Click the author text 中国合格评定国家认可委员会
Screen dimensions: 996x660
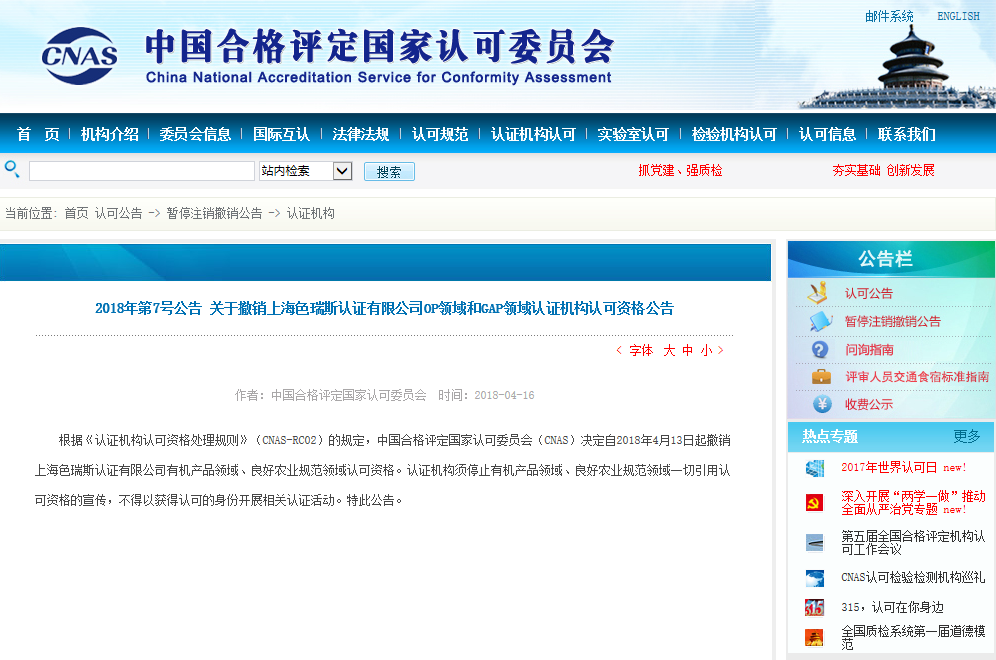pos(349,395)
